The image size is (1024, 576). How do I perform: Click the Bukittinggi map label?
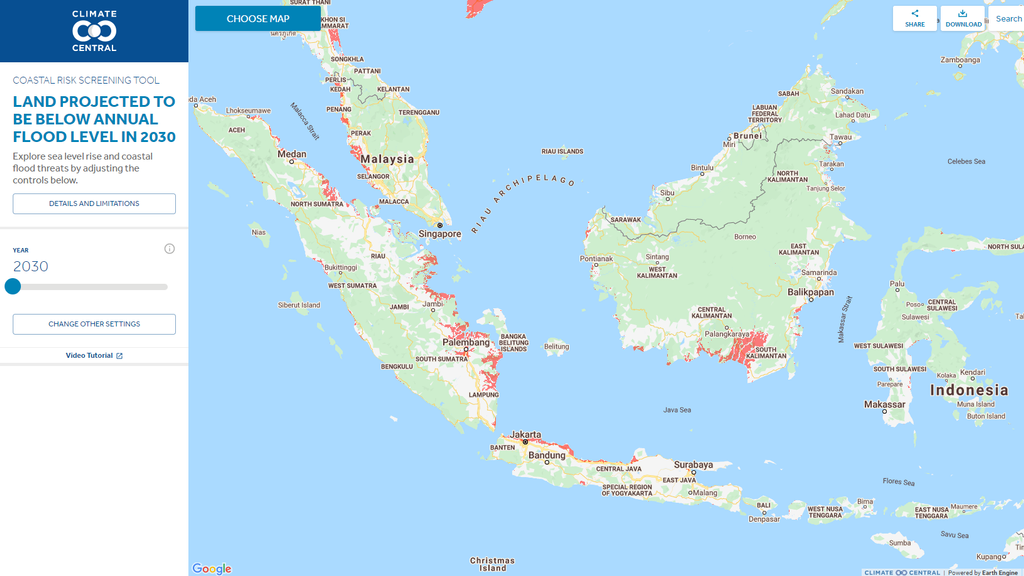[x=340, y=268]
